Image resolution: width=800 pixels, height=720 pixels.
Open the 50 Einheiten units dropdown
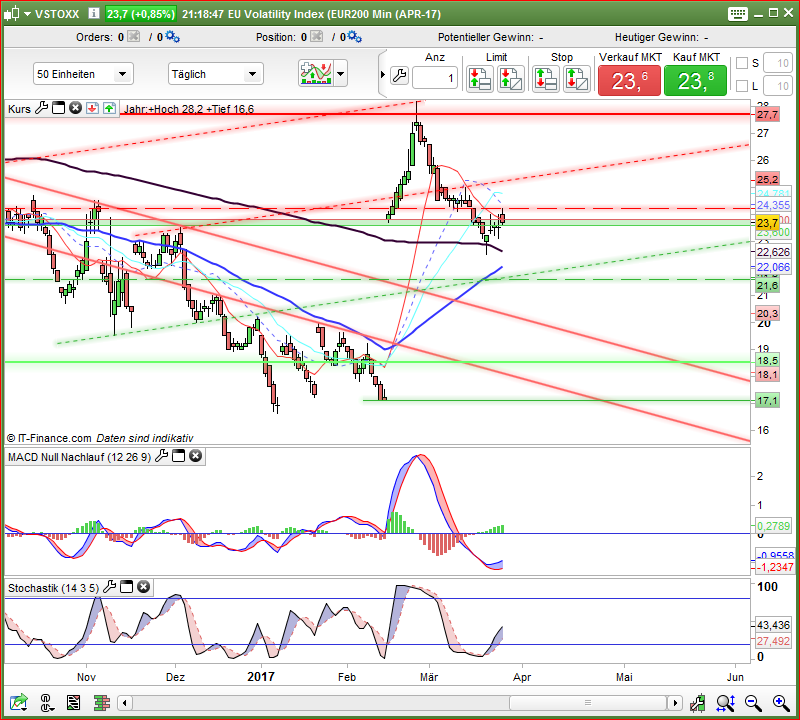point(84,74)
